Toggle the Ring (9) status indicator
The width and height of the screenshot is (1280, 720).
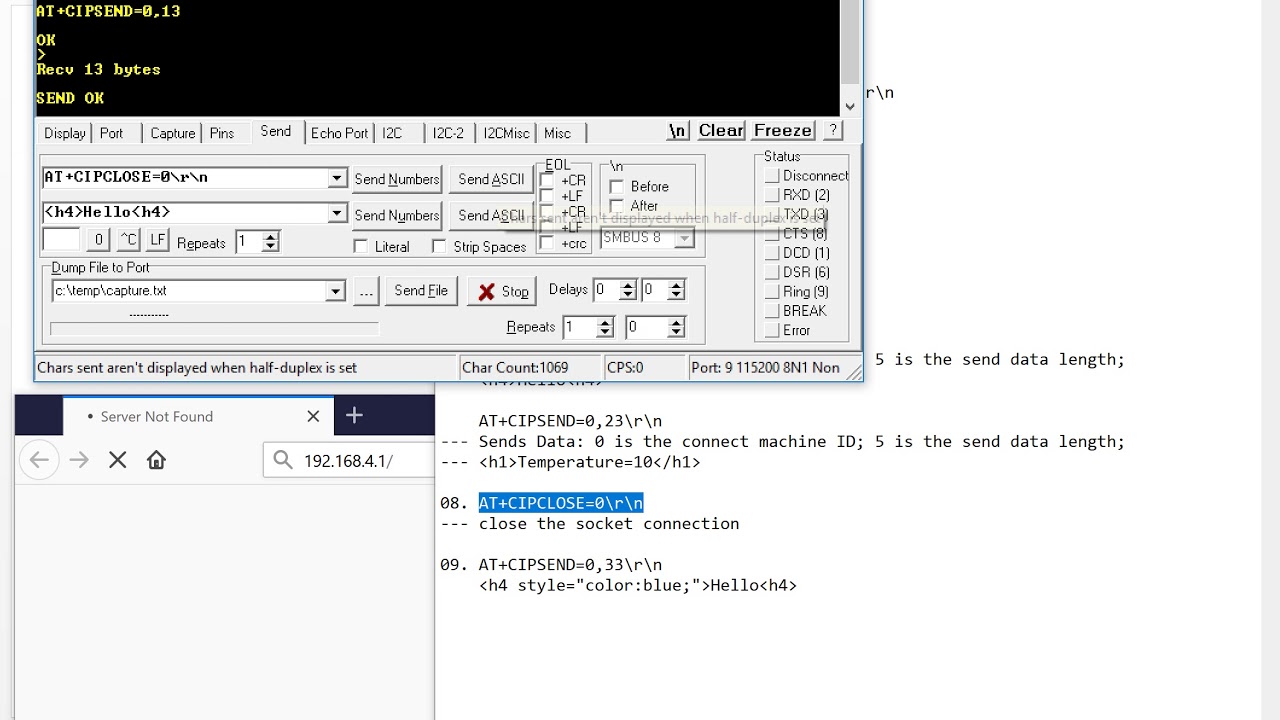[772, 292]
